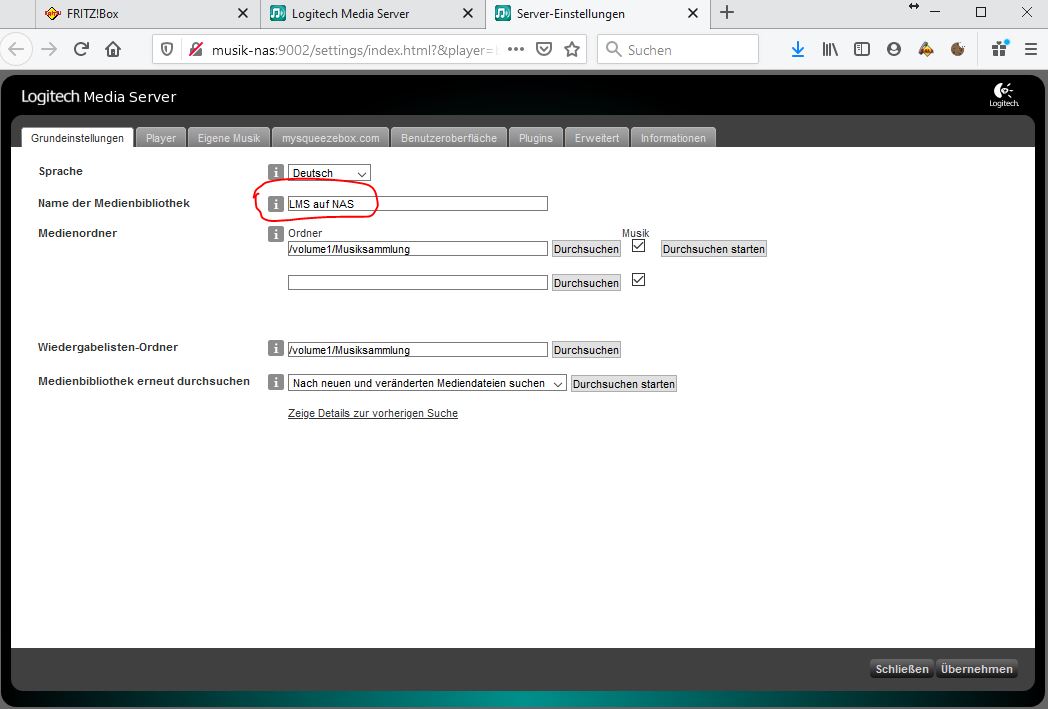
Task: Show the Informationen tab
Action: coord(673,138)
